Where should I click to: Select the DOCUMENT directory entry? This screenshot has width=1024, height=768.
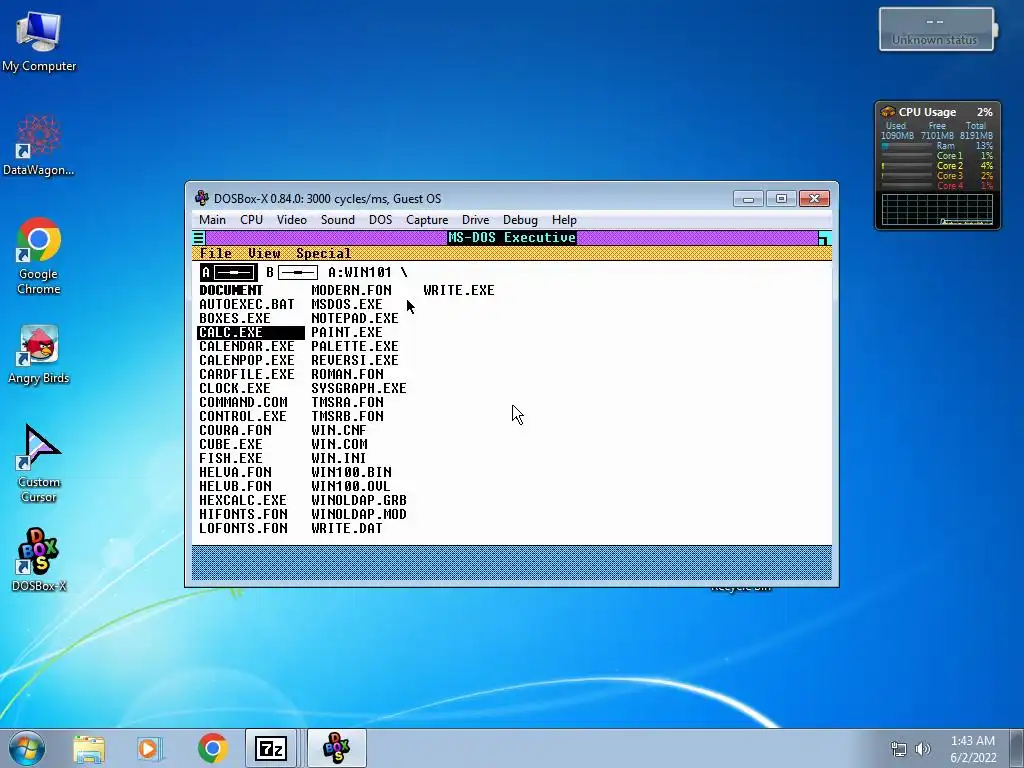(231, 290)
